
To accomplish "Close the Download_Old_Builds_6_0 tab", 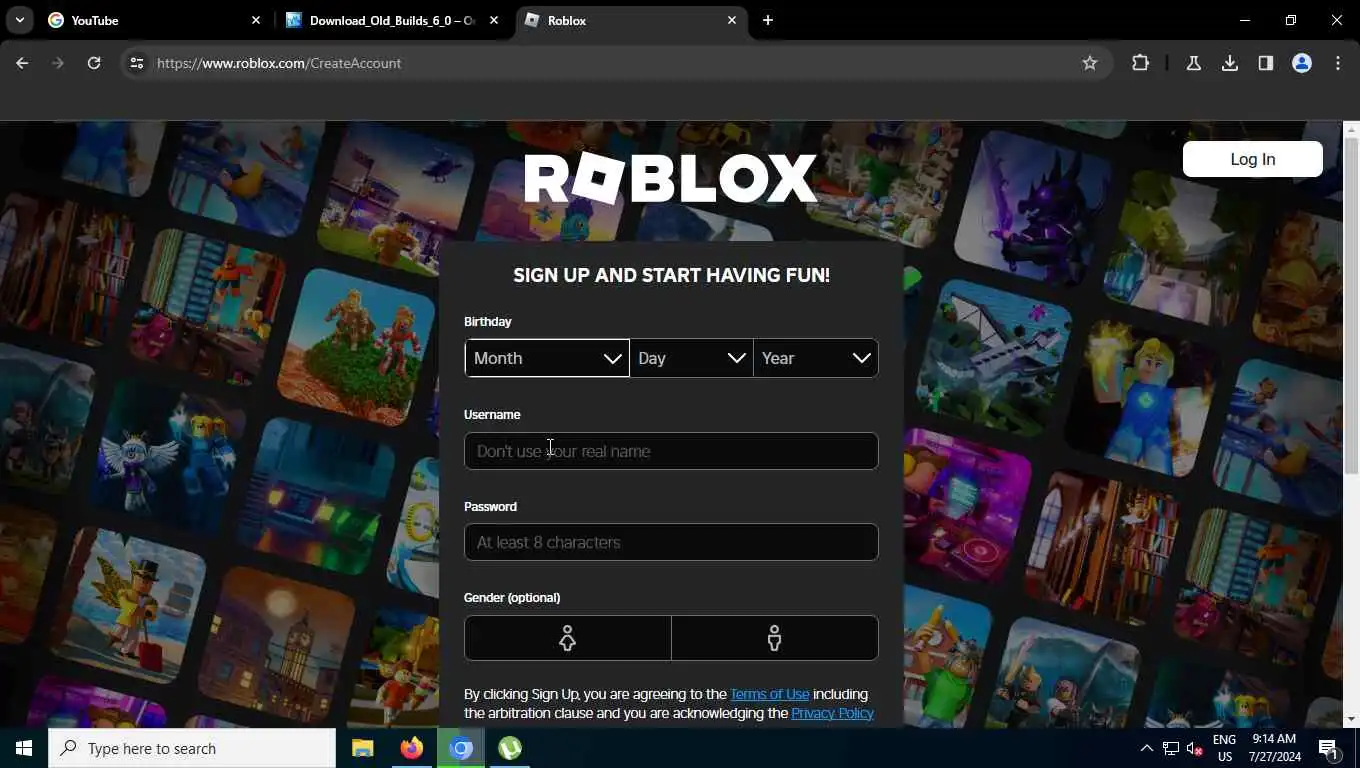I will pyautogui.click(x=493, y=20).
